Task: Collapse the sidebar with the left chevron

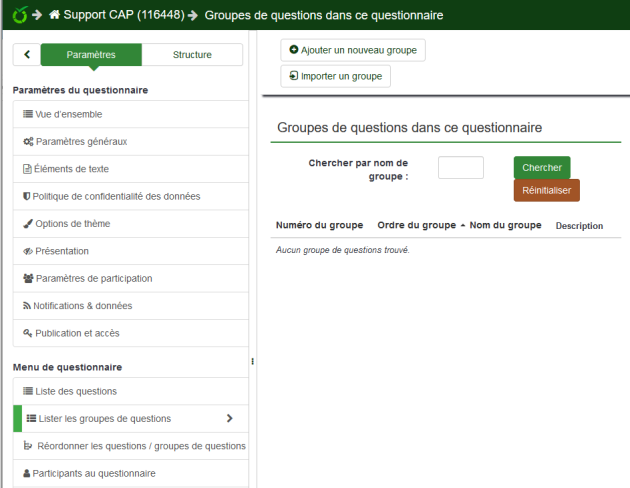Action: (27, 55)
